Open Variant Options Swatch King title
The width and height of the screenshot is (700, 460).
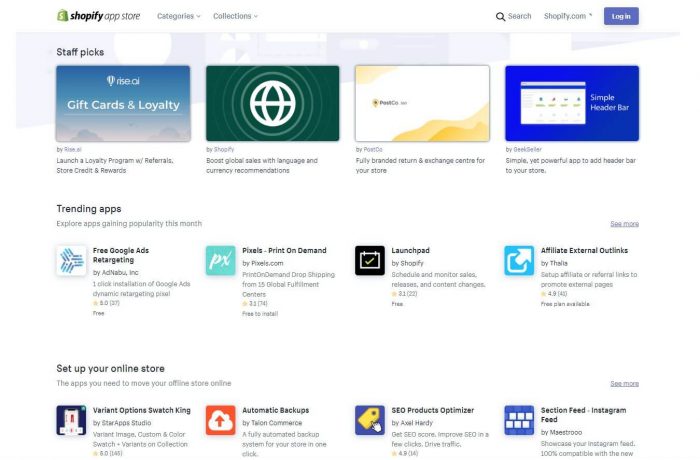pos(142,410)
